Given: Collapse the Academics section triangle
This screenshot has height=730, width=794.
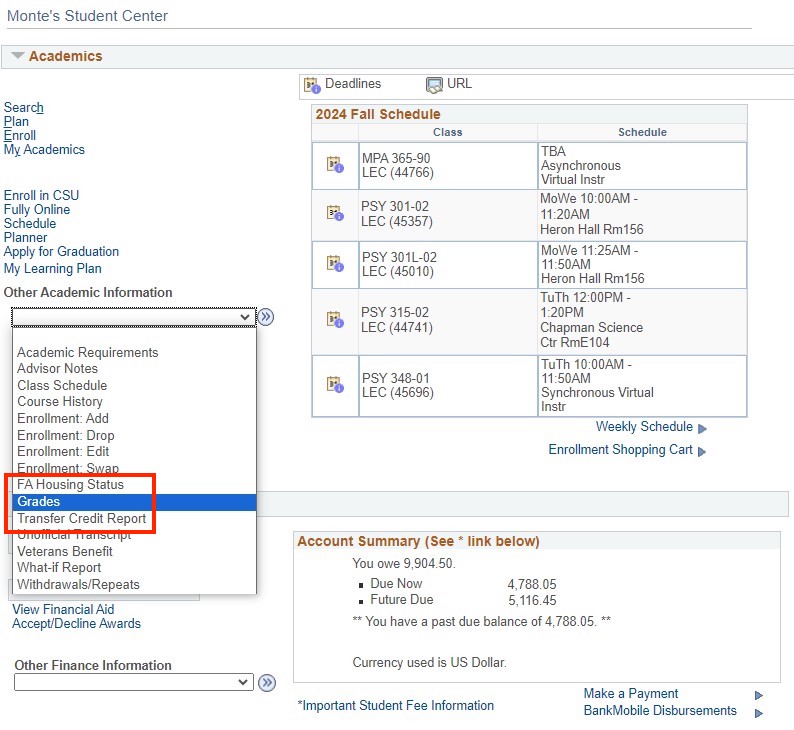Looking at the screenshot, I should click(17, 56).
